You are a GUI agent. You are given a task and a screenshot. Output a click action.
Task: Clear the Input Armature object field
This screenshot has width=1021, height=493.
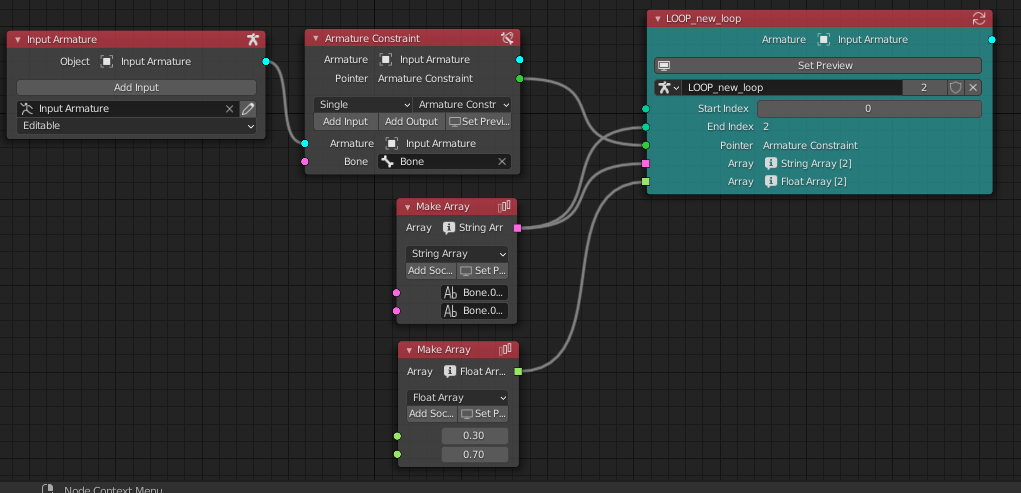pos(229,109)
